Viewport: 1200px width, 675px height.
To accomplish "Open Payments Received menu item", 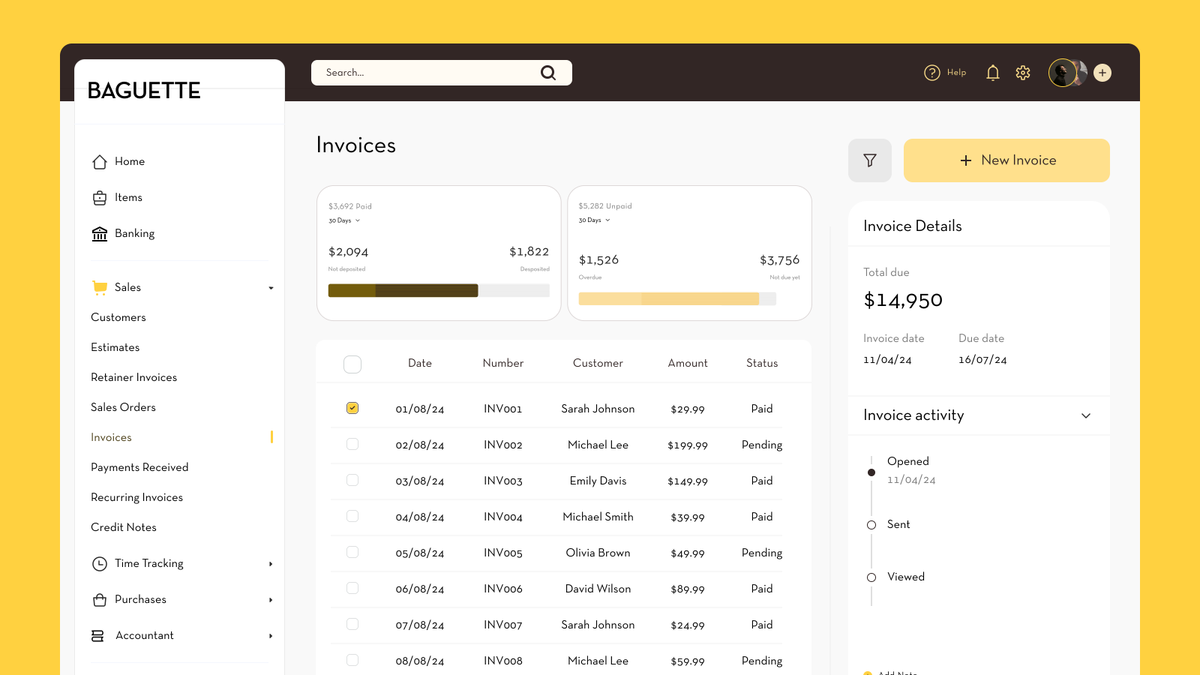I will pyautogui.click(x=139, y=468).
